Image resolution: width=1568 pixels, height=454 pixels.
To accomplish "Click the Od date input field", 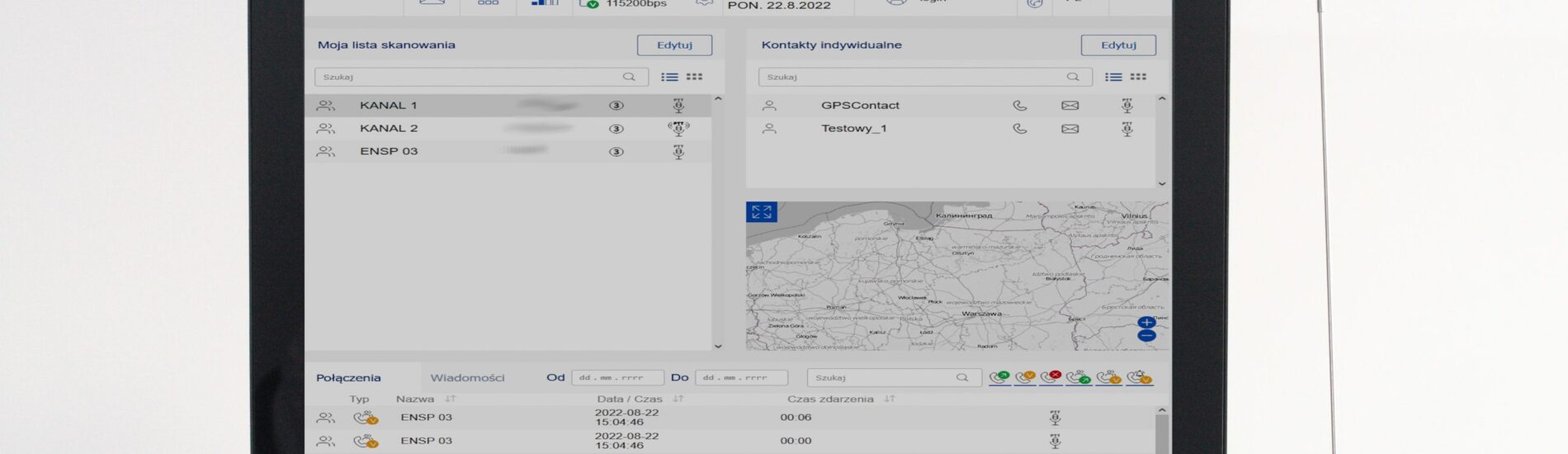I will point(617,378).
